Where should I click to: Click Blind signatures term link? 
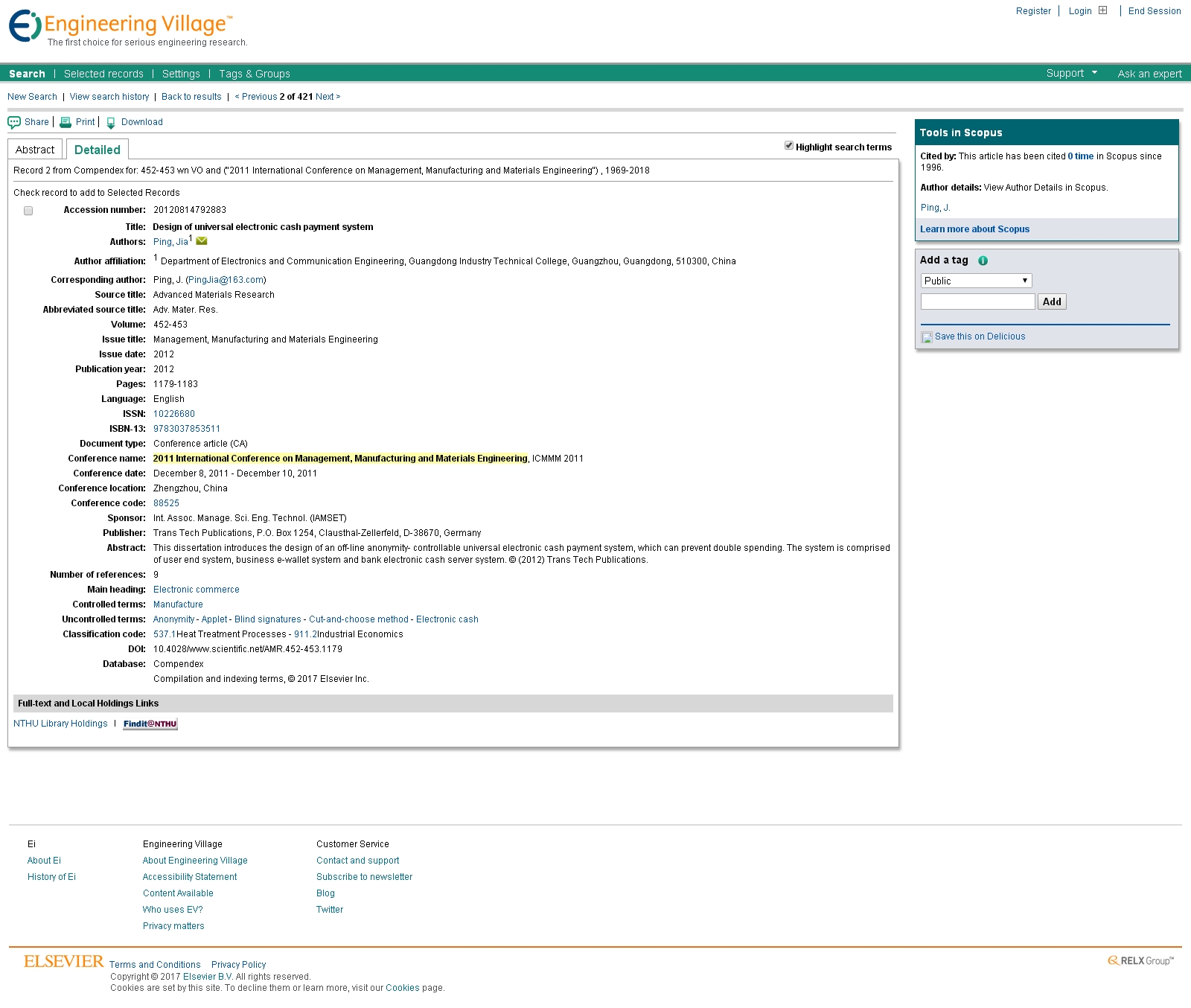tap(268, 619)
